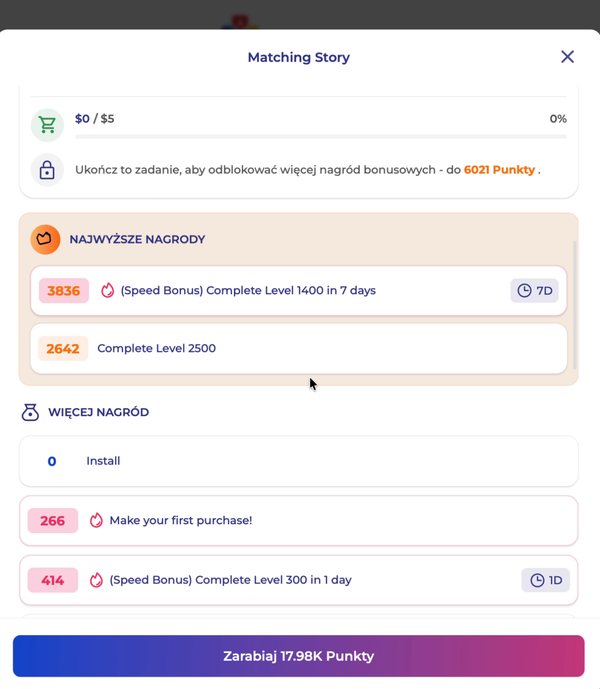
Task: Click the flame icon on Level 300 reward
Action: coord(96,580)
